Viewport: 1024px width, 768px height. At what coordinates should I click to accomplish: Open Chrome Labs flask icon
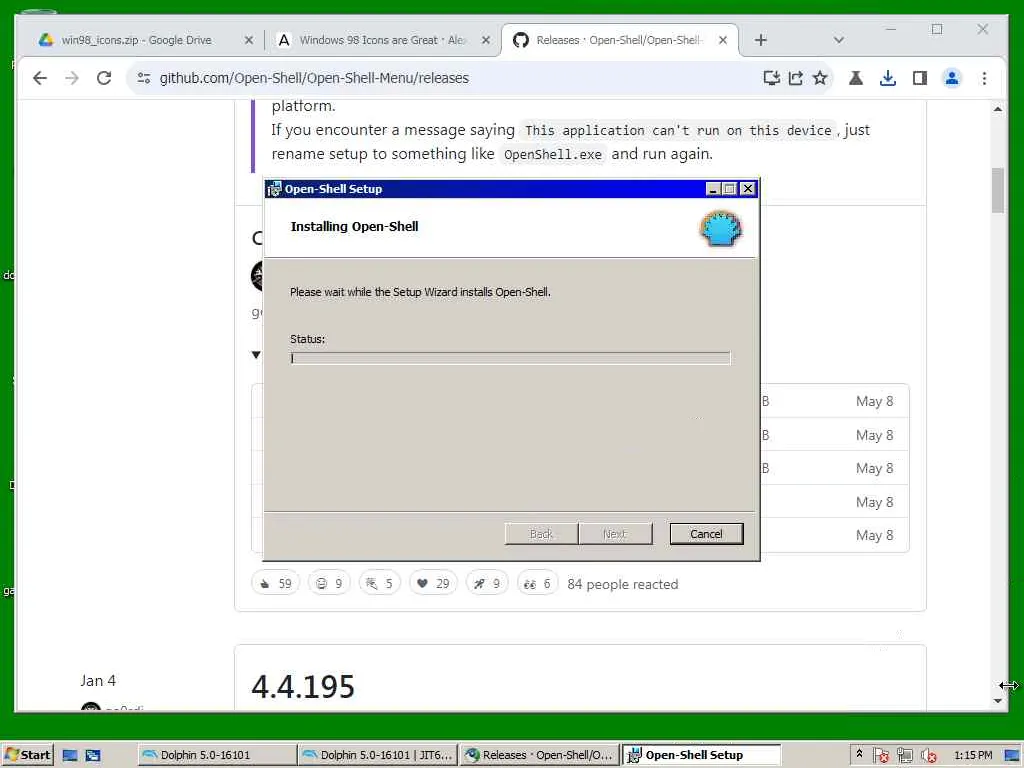(856, 78)
